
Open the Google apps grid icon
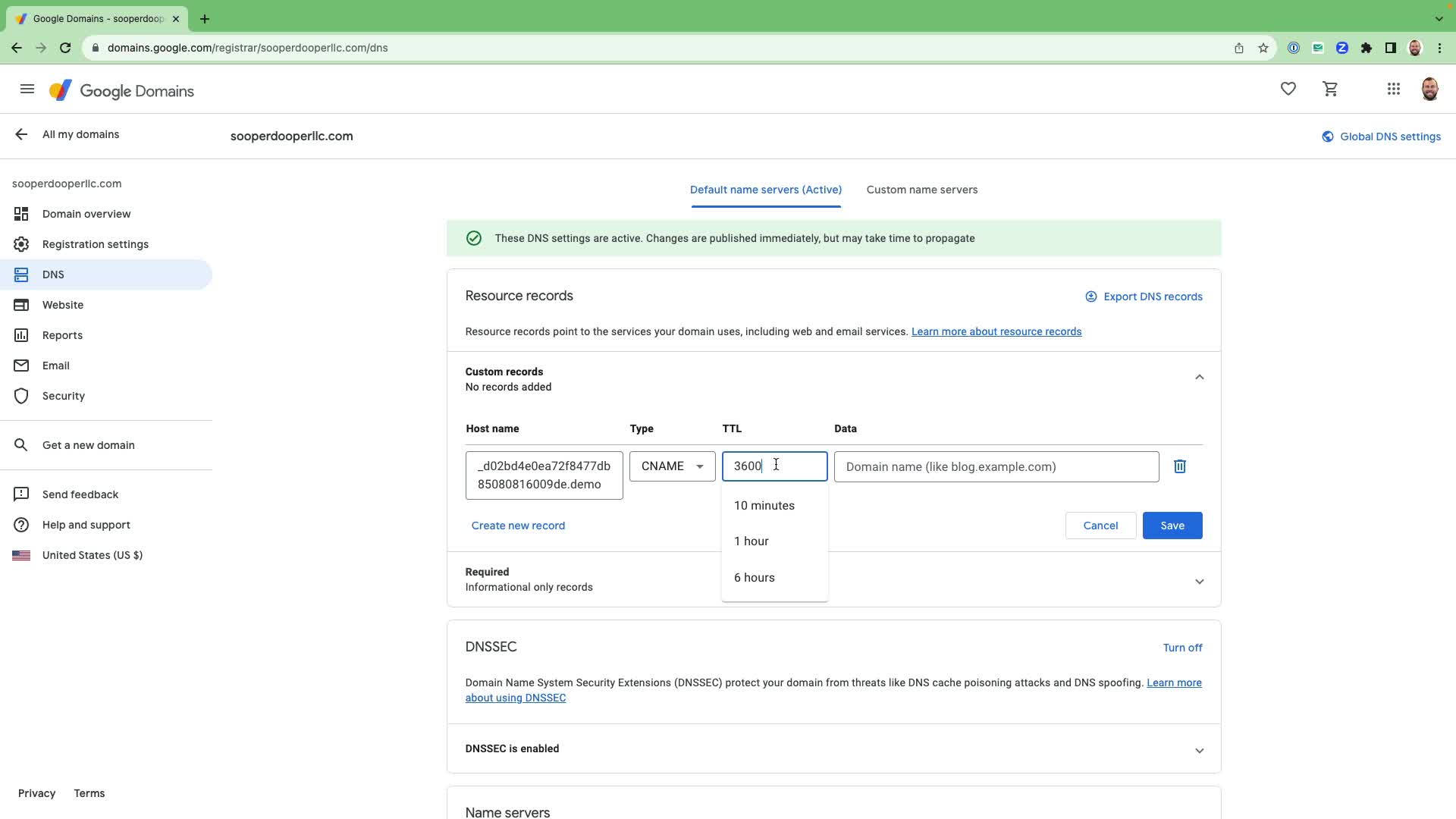(x=1393, y=89)
